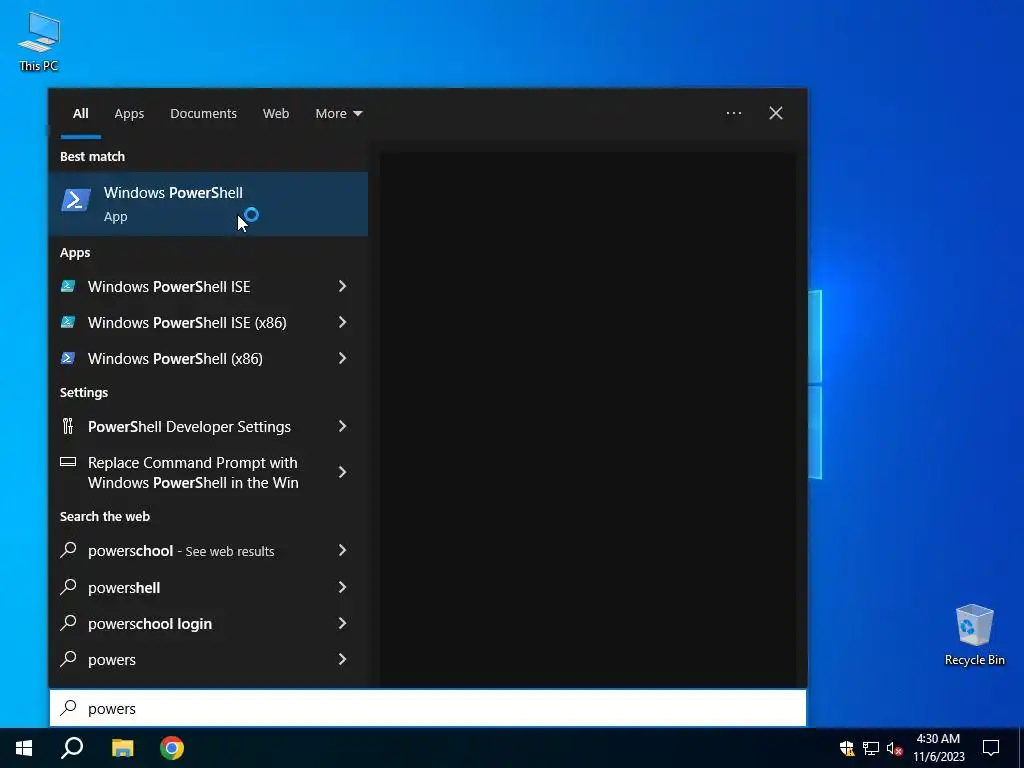Screen dimensions: 1024x768
Task: Close the search panel with X
Action: [776, 113]
